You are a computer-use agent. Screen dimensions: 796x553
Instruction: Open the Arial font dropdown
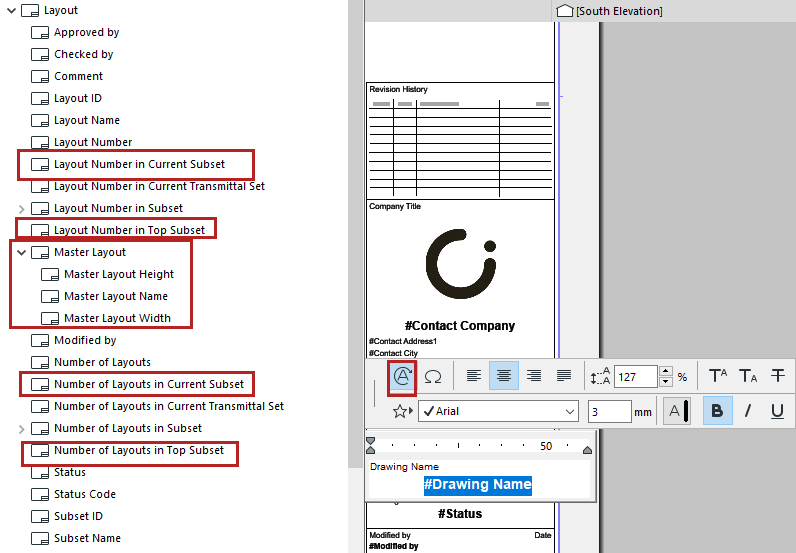click(x=499, y=411)
